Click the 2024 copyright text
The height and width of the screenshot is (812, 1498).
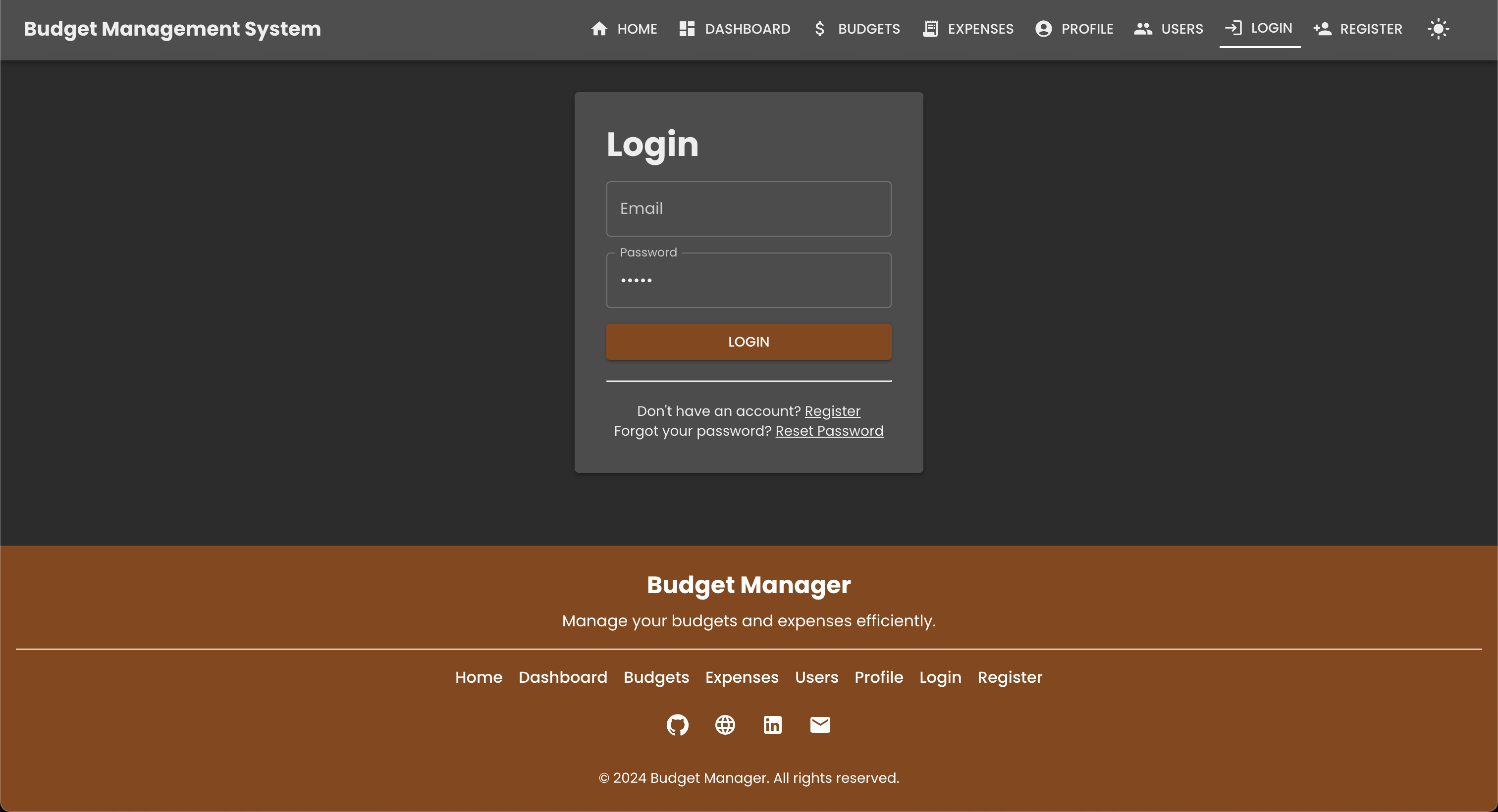(749, 778)
